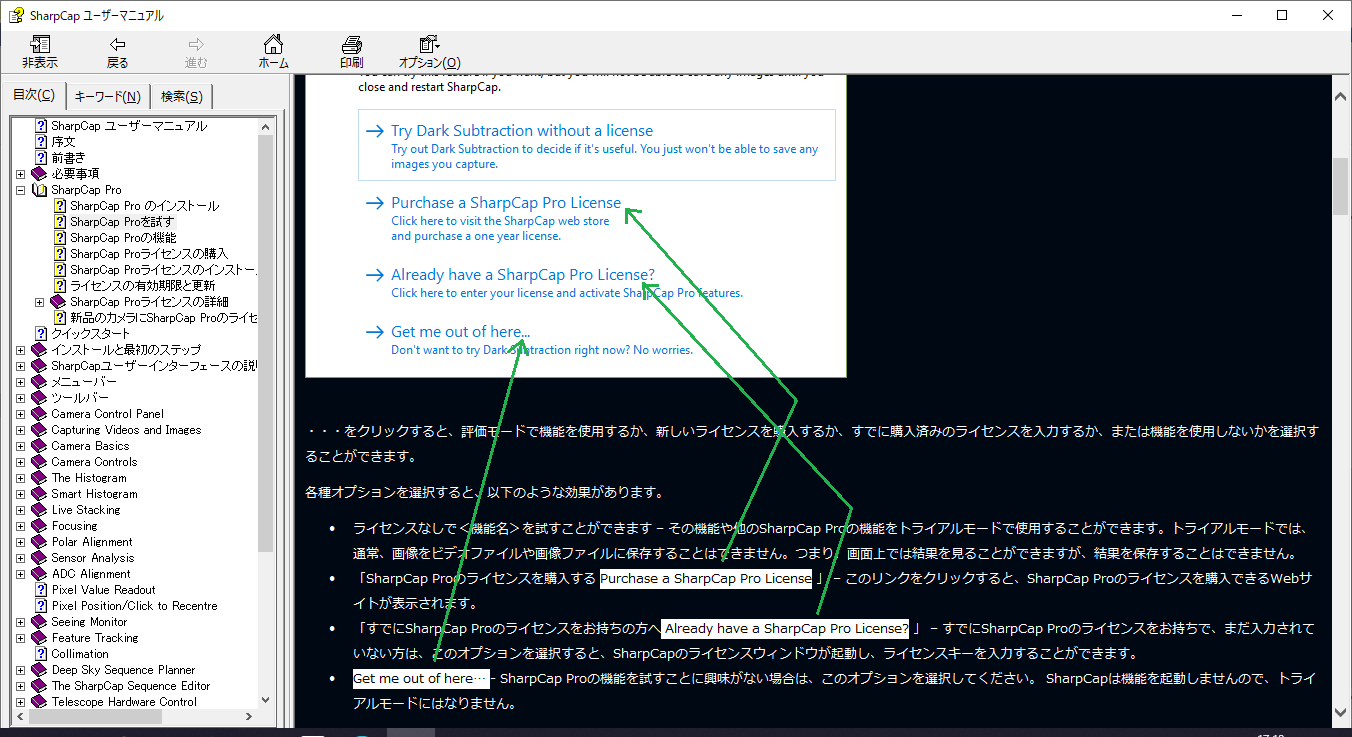Viewport: 1352px width, 737px height.
Task: Click the highlighted 'Purchase a SharpCap Pro License' text
Action: pos(706,578)
